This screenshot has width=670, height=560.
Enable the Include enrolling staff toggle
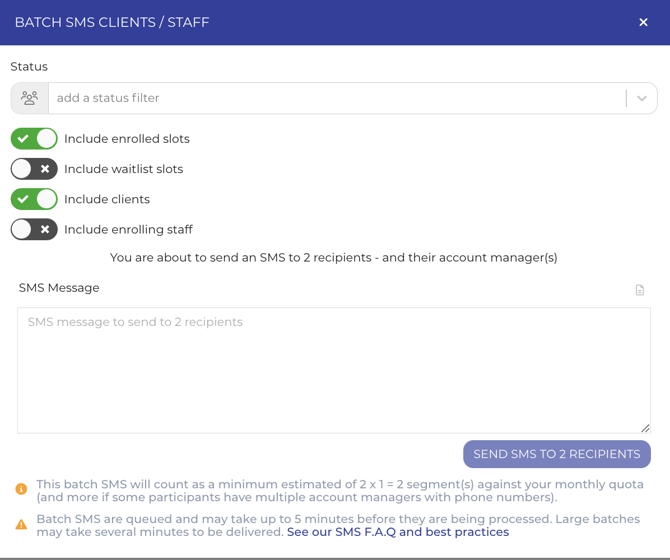click(34, 229)
